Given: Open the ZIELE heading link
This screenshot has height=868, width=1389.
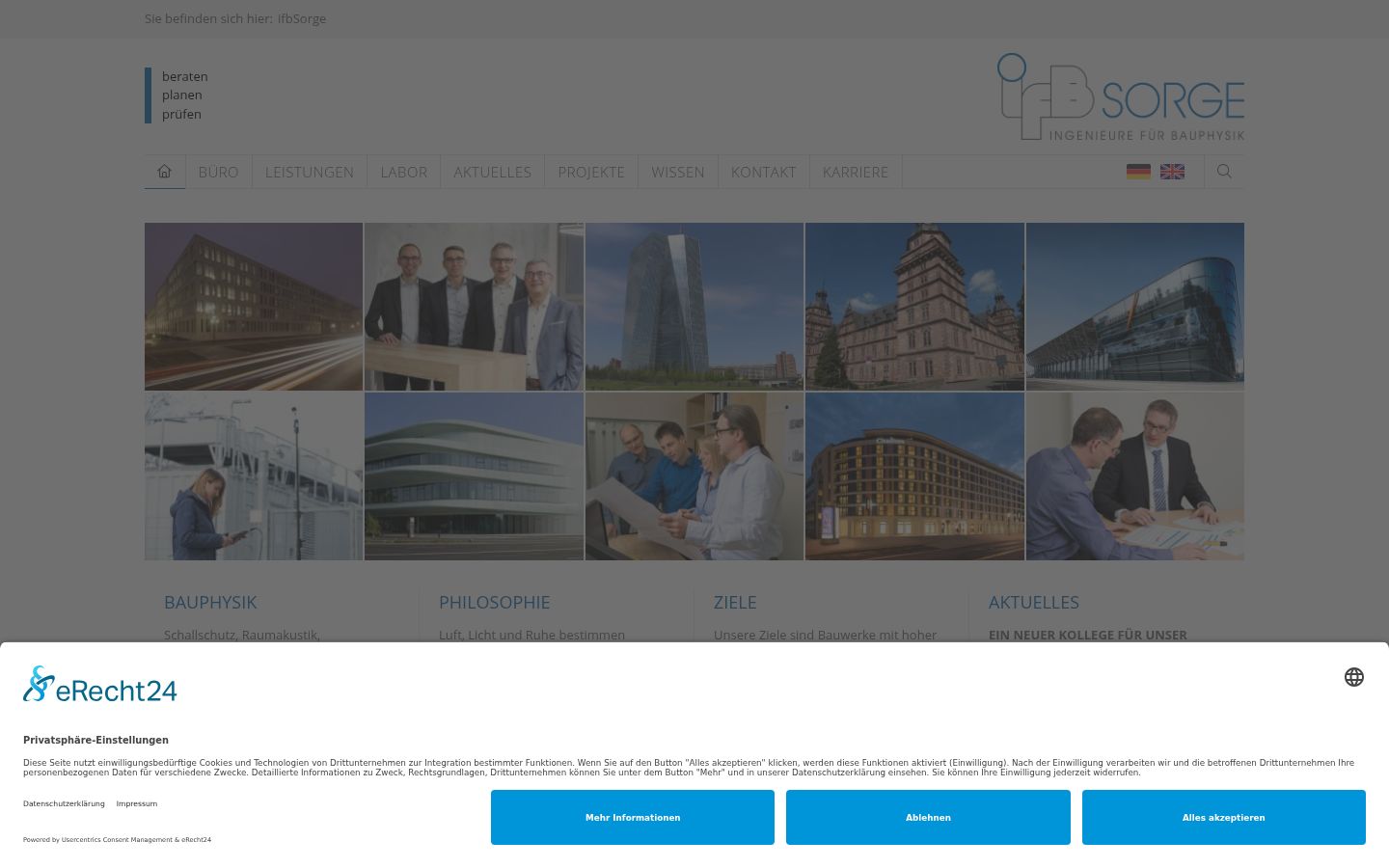Looking at the screenshot, I should 735,602.
